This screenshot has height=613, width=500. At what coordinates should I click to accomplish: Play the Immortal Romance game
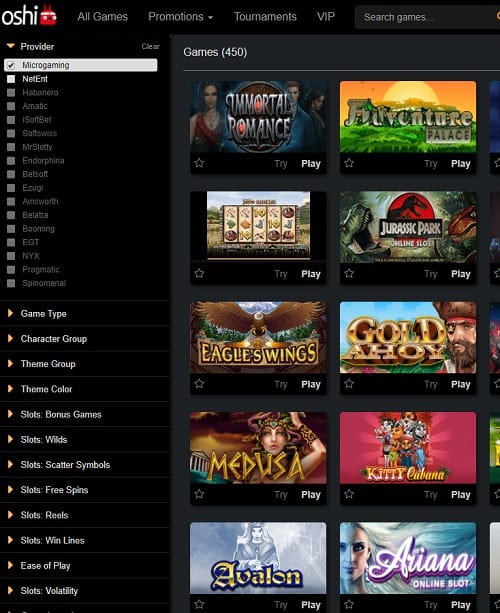coord(311,164)
